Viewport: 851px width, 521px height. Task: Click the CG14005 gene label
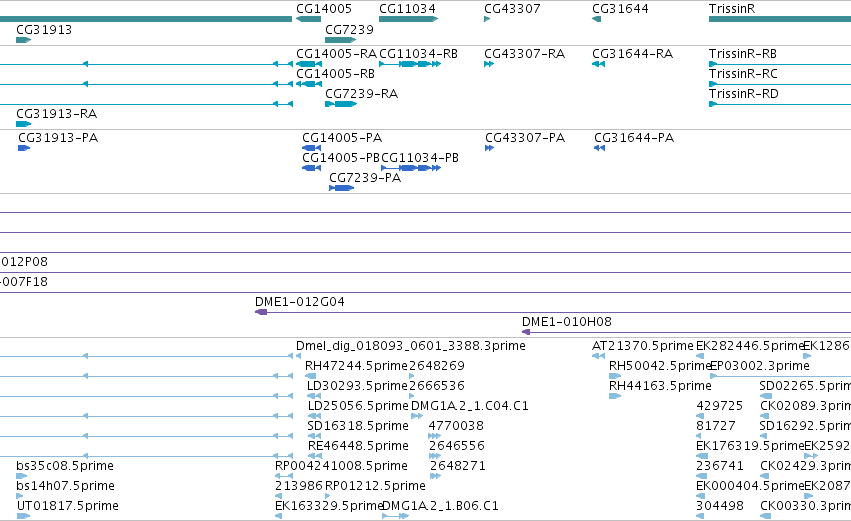[323, 9]
